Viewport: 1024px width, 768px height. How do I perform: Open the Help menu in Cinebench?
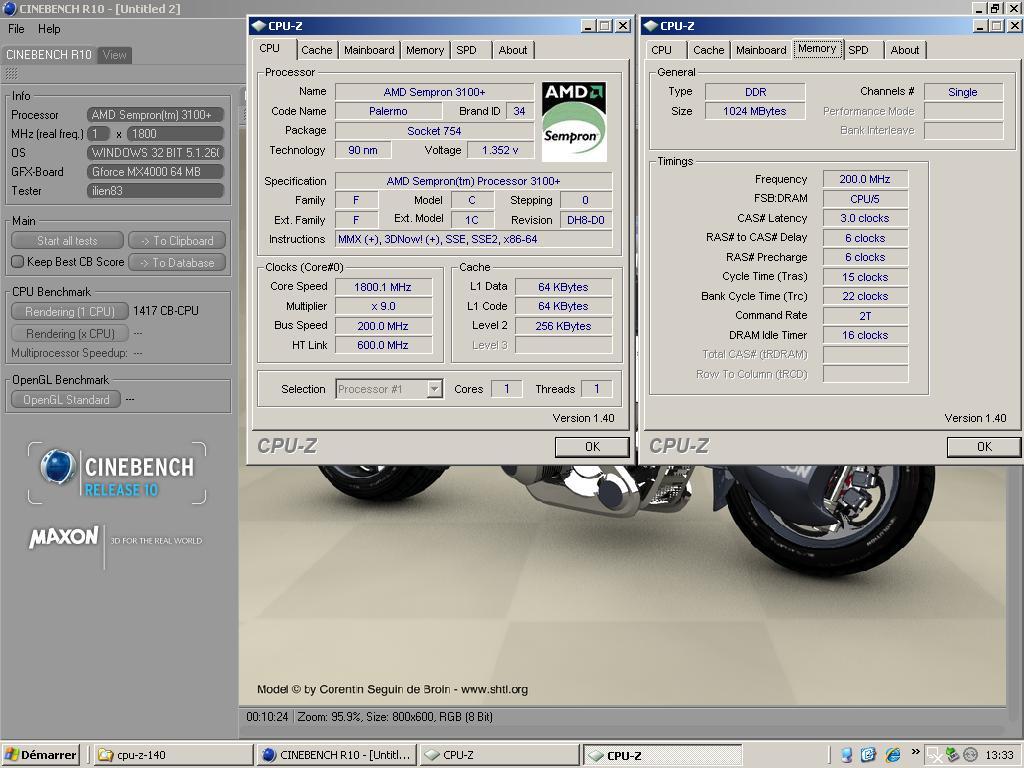[x=48, y=29]
